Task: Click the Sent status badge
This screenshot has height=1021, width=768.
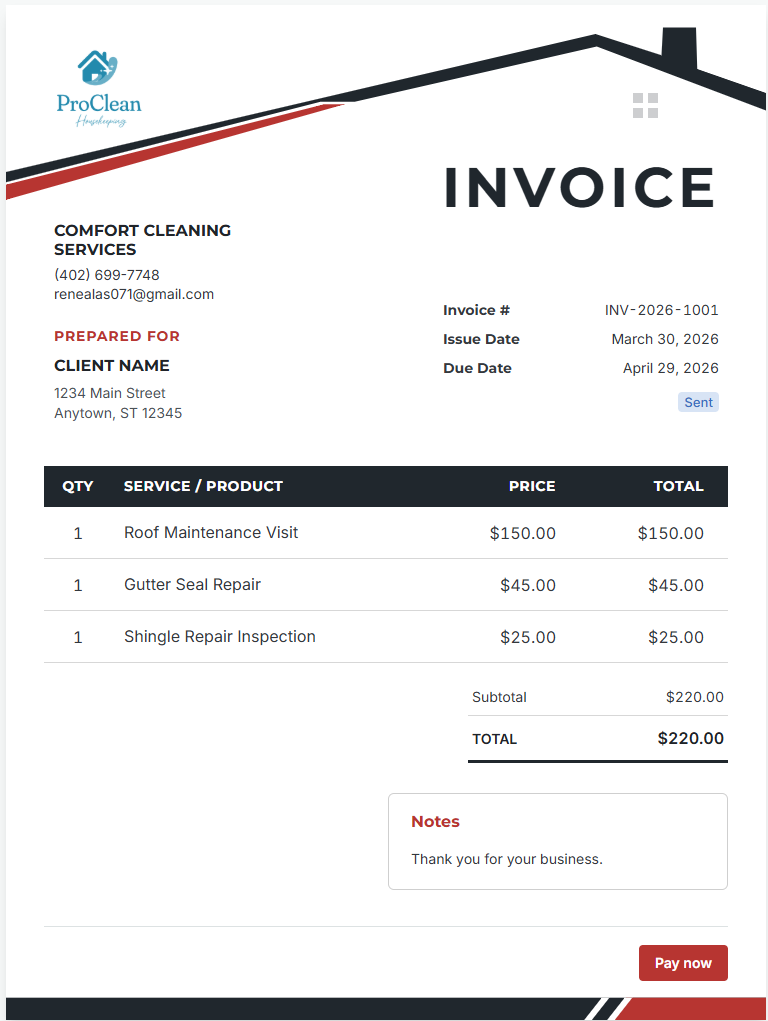Action: pyautogui.click(x=698, y=402)
